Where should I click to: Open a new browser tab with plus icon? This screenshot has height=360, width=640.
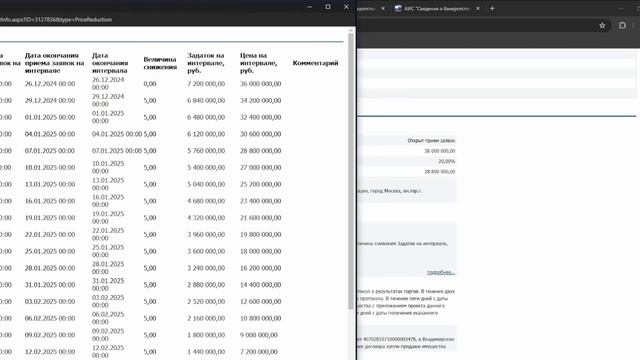tap(492, 8)
